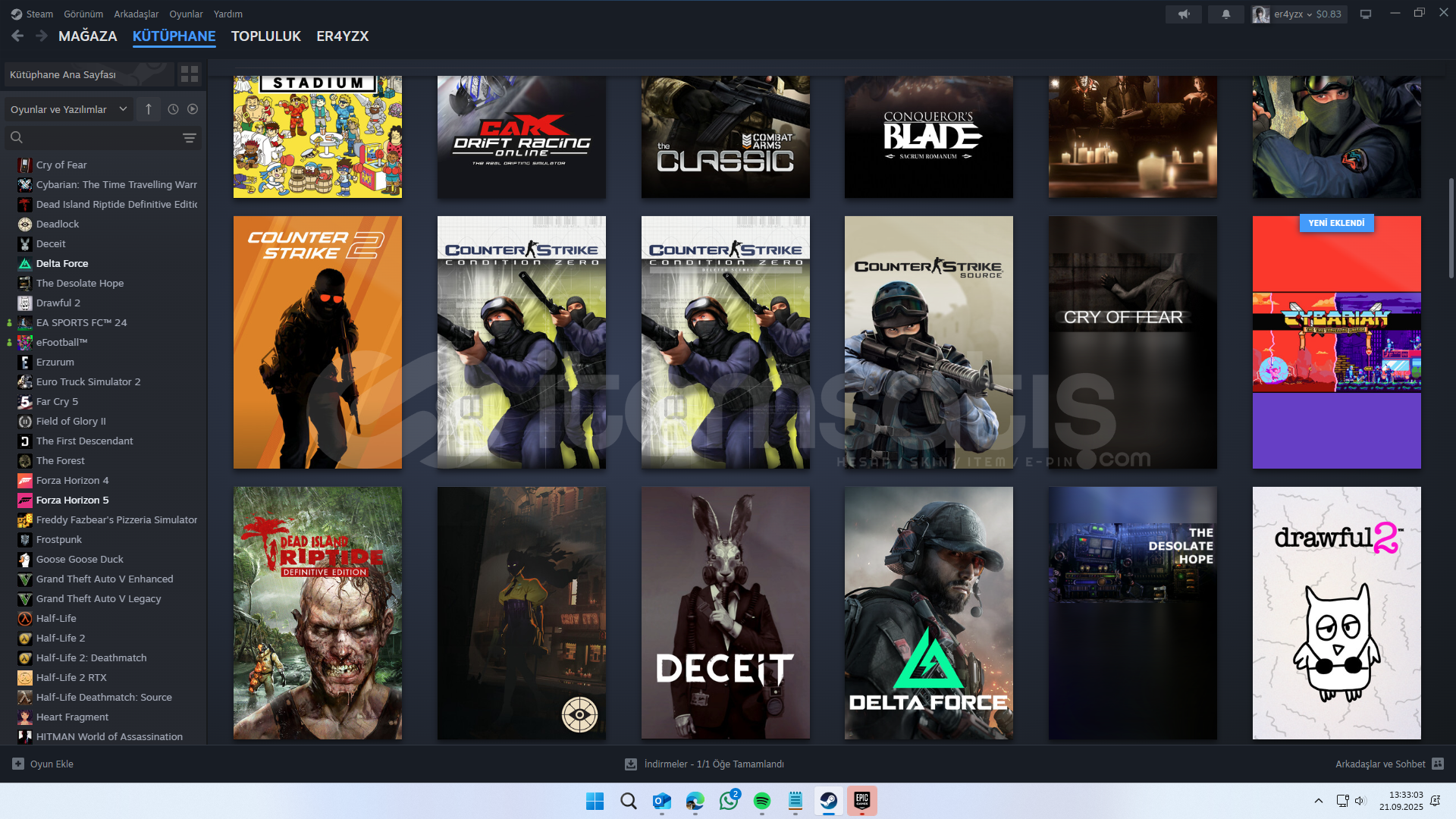The image size is (1456, 819).
Task: Open the Deceit game cover
Action: (x=726, y=613)
